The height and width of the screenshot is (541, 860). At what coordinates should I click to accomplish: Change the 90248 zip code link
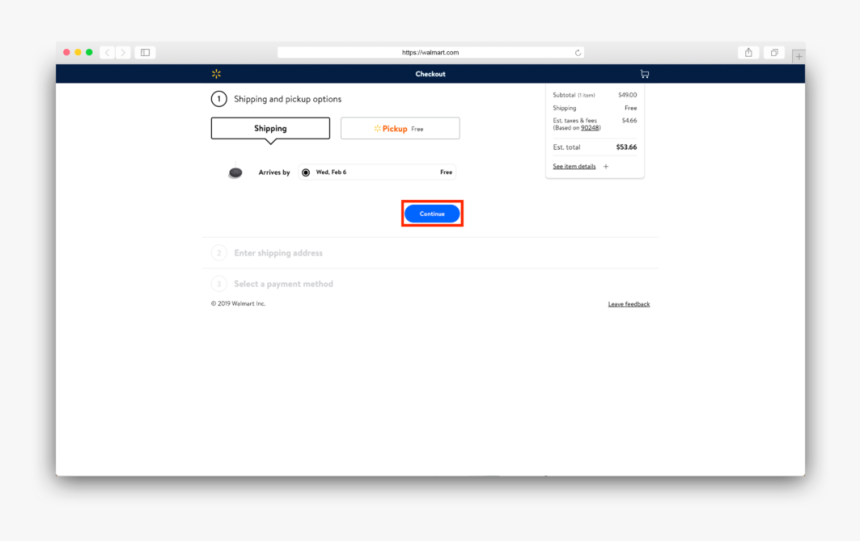click(x=590, y=128)
